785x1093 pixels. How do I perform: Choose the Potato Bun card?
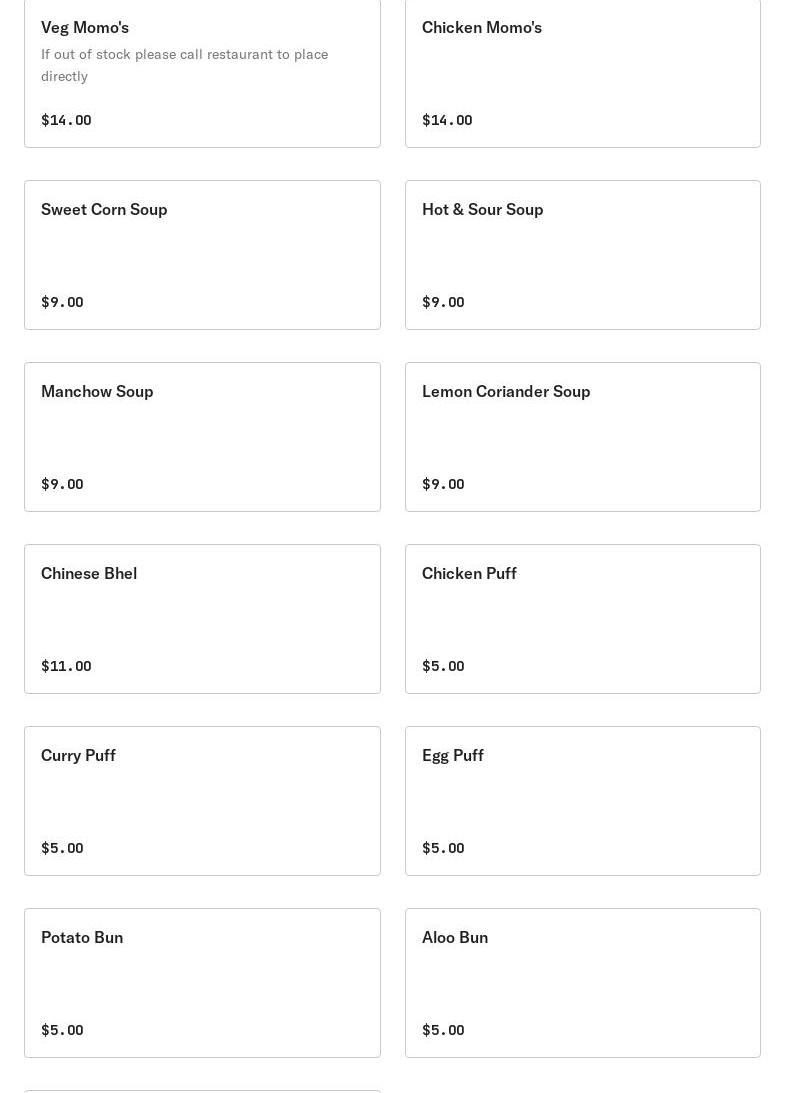coord(202,982)
